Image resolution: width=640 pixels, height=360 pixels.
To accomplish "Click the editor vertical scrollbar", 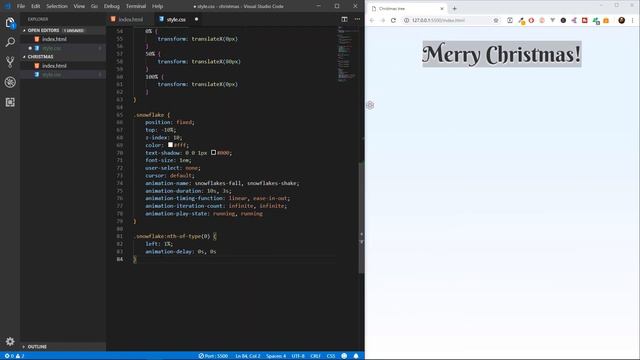I will tap(361, 218).
